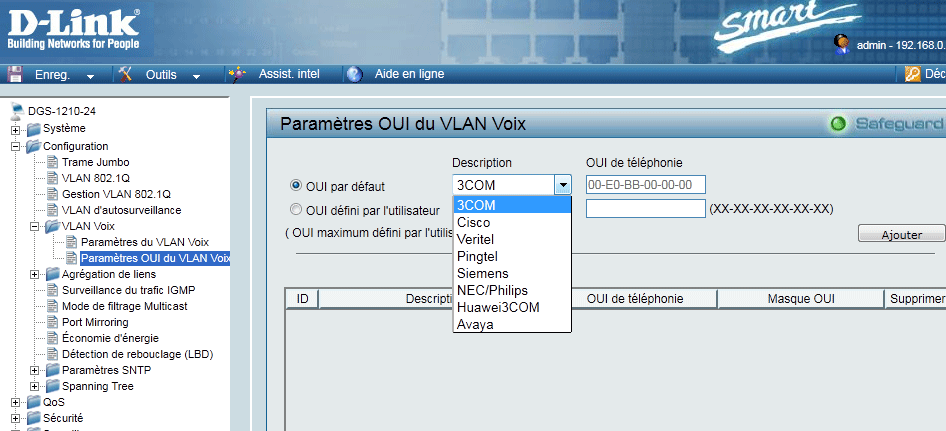Open Surveillance du trafic IGMP page
This screenshot has height=431, width=946.
pos(129,290)
